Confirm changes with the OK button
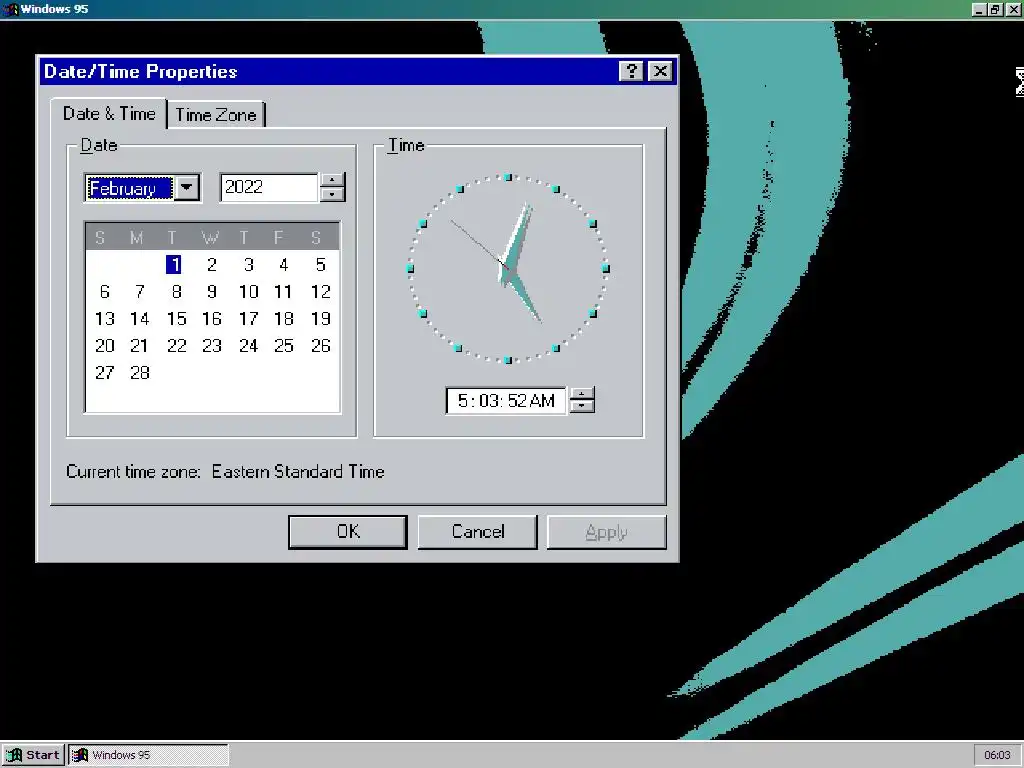Screen dimensions: 1024x768 tap(347, 532)
